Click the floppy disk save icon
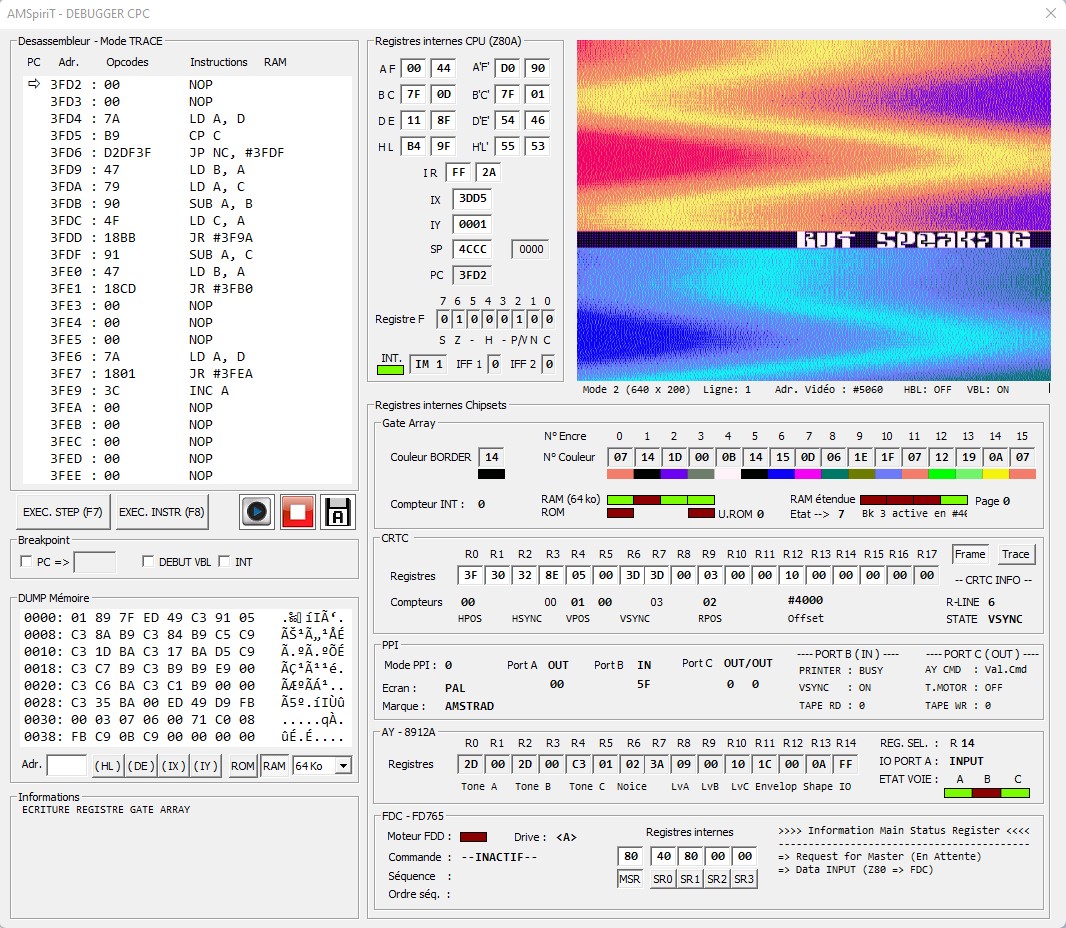Image resolution: width=1066 pixels, height=928 pixels. 337,512
